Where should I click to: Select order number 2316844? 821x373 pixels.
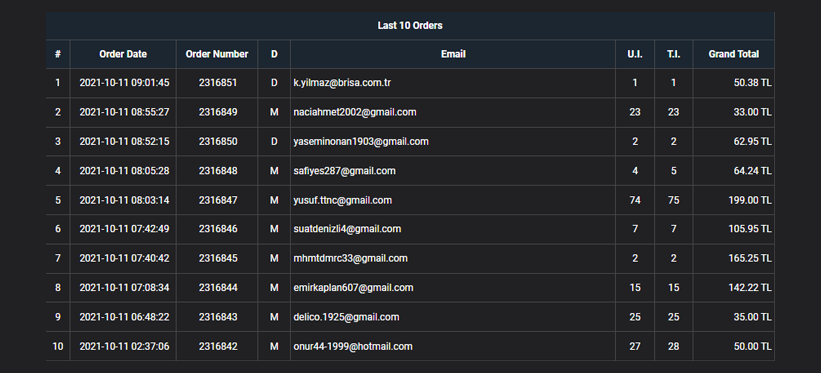[x=218, y=288]
